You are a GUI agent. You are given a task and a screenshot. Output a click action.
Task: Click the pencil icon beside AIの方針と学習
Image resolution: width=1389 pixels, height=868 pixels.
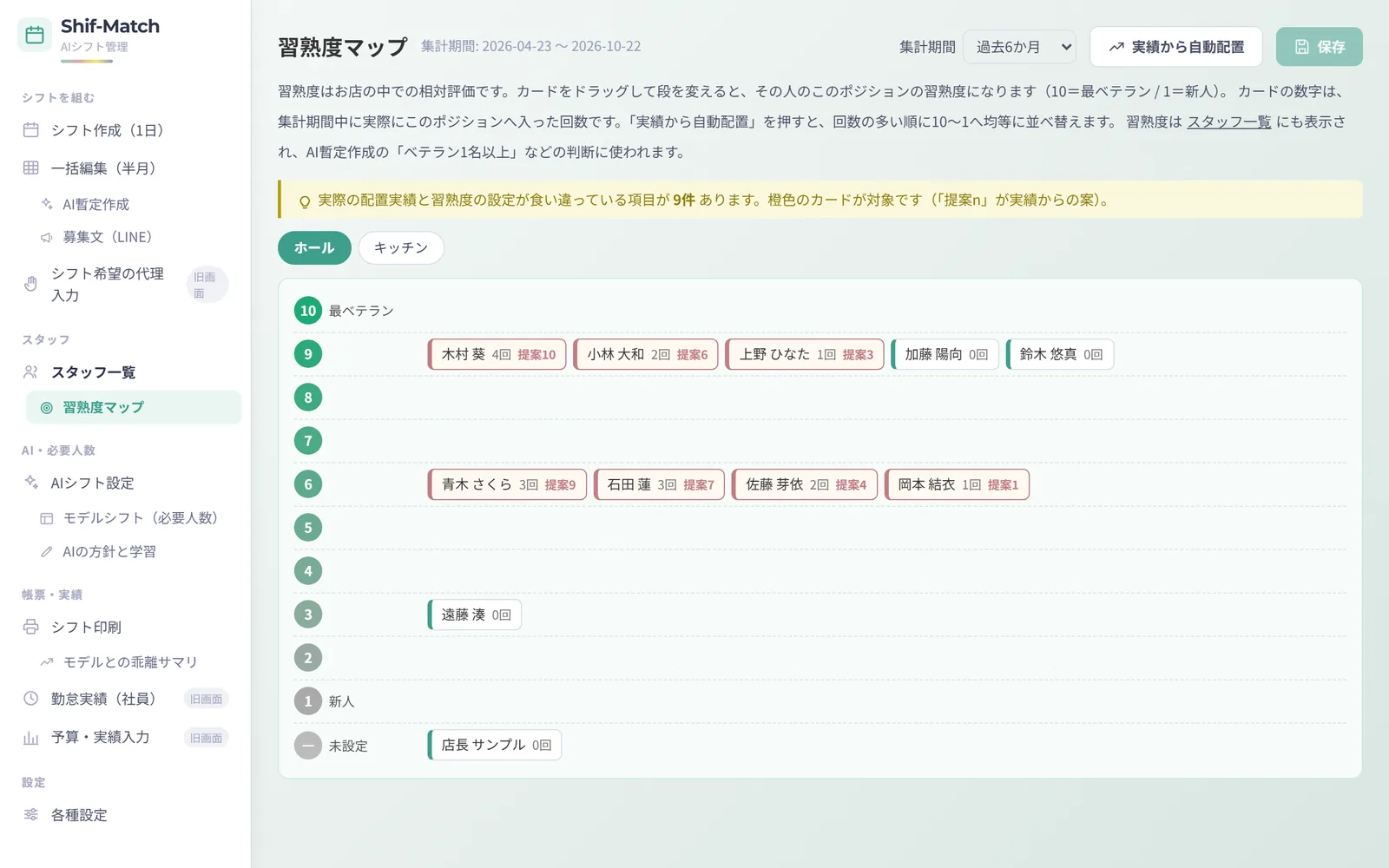pyautogui.click(x=47, y=552)
